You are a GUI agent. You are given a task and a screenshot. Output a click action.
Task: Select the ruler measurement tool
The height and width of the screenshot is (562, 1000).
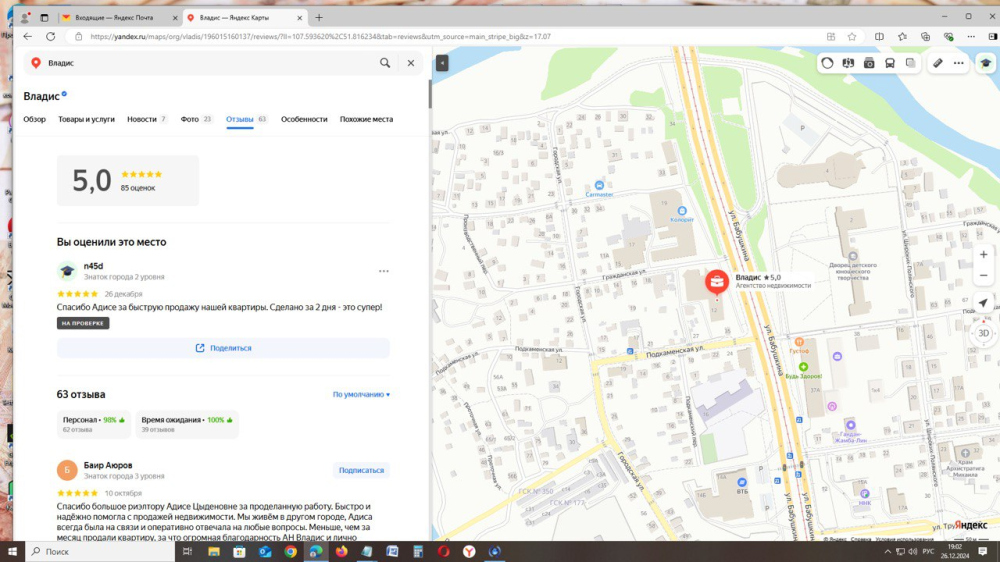coord(938,63)
